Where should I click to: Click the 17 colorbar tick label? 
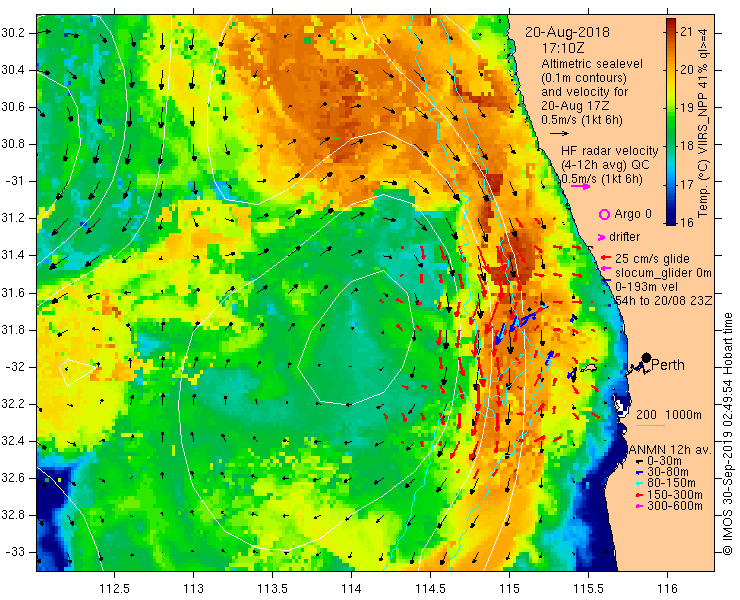(x=687, y=184)
